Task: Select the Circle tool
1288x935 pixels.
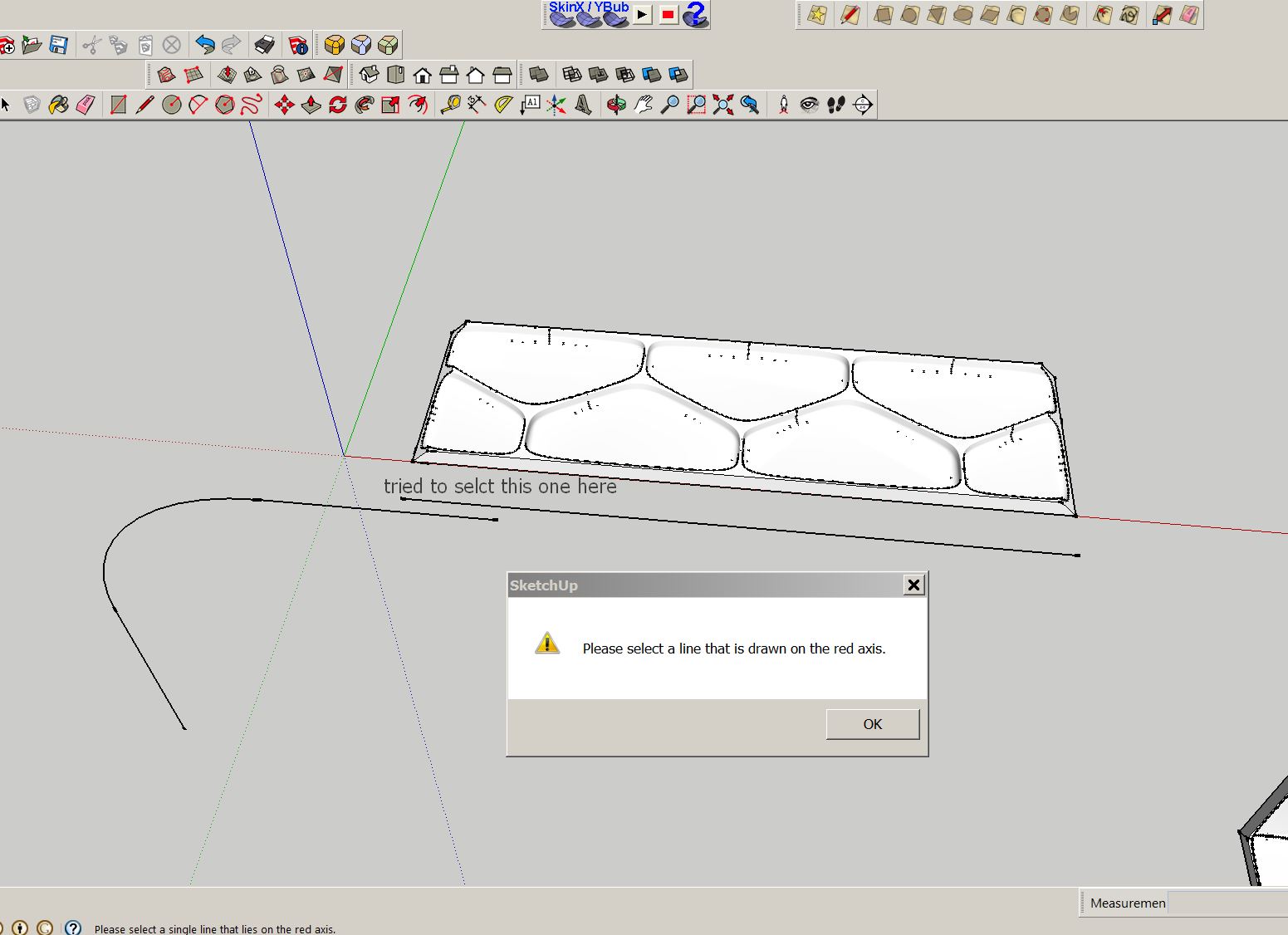Action: click(172, 105)
